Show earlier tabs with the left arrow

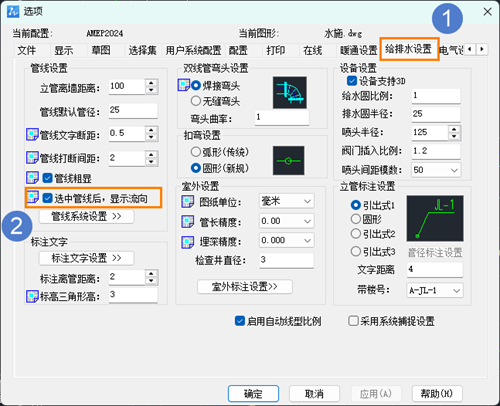click(x=470, y=49)
